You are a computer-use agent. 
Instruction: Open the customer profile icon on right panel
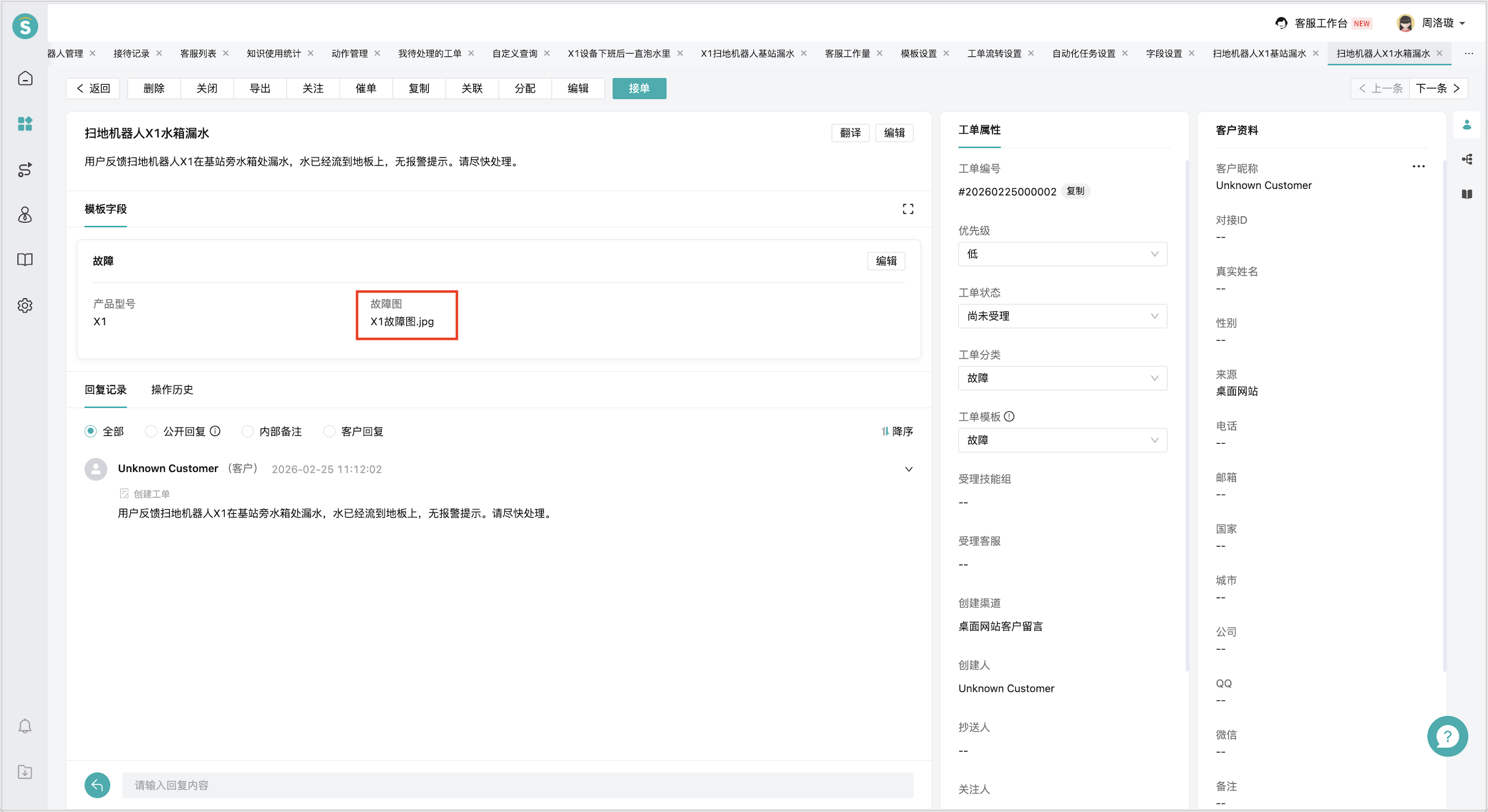pos(1468,124)
